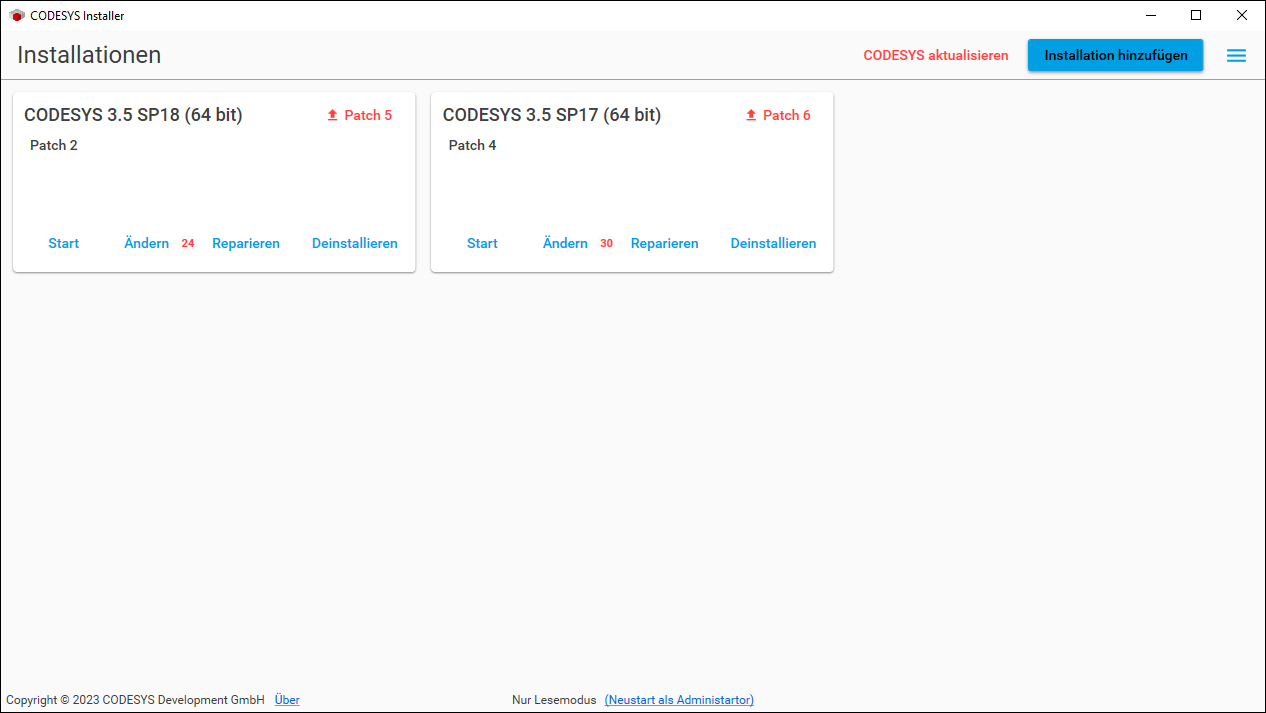Click the red 30 badge on SP17
1266x713 pixels.
607,243
